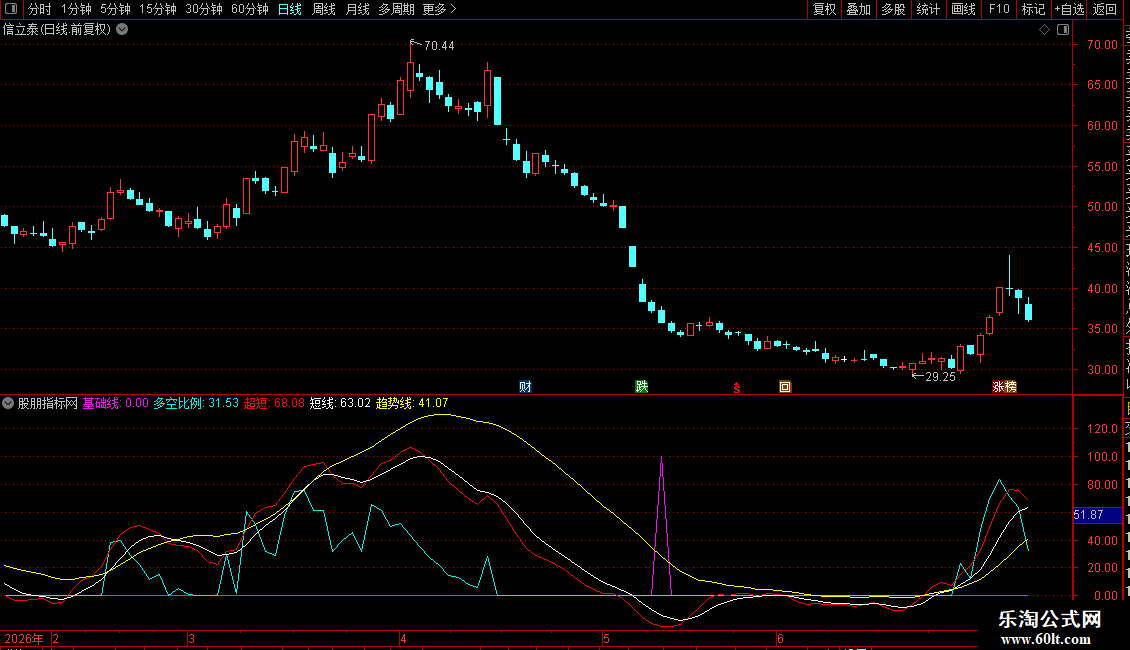Click month 4 on the time axis
This screenshot has height=650, width=1130.
[403, 638]
